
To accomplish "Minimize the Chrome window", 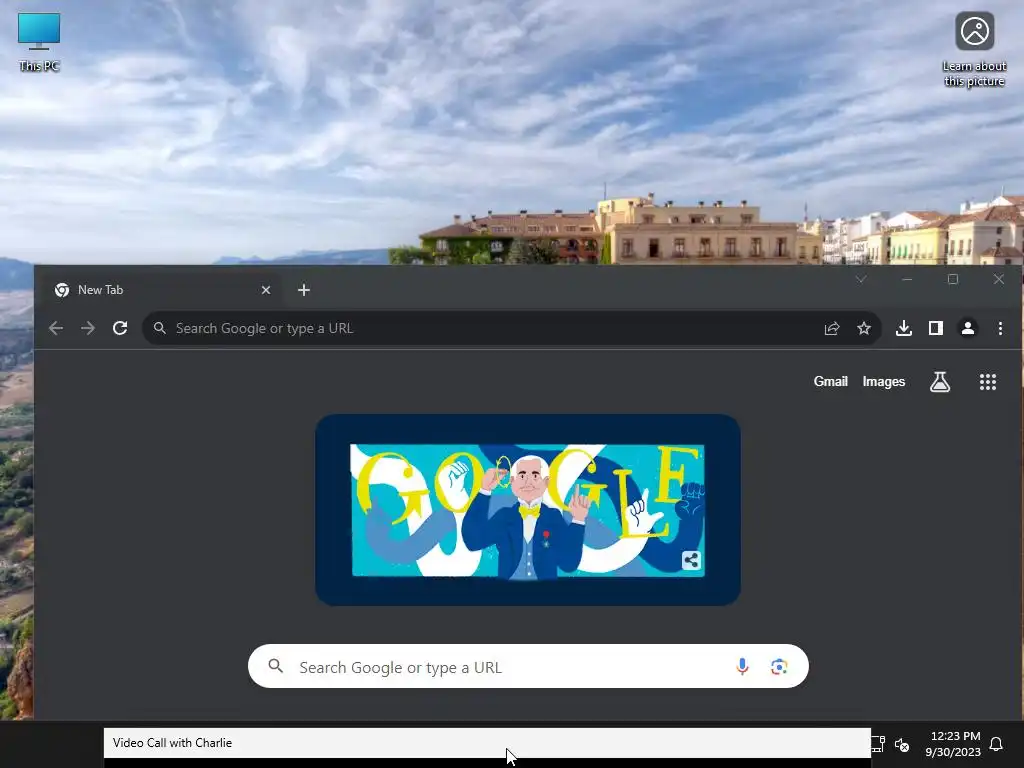I will click(x=907, y=279).
